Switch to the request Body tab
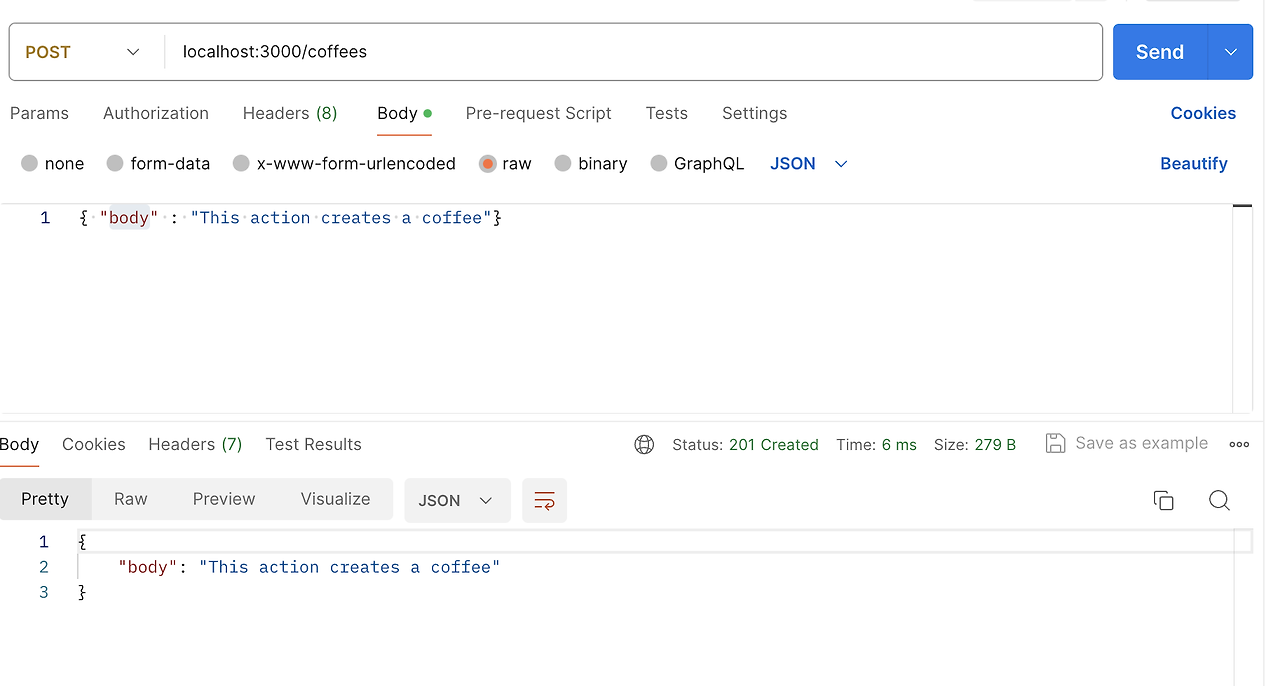 (x=404, y=113)
